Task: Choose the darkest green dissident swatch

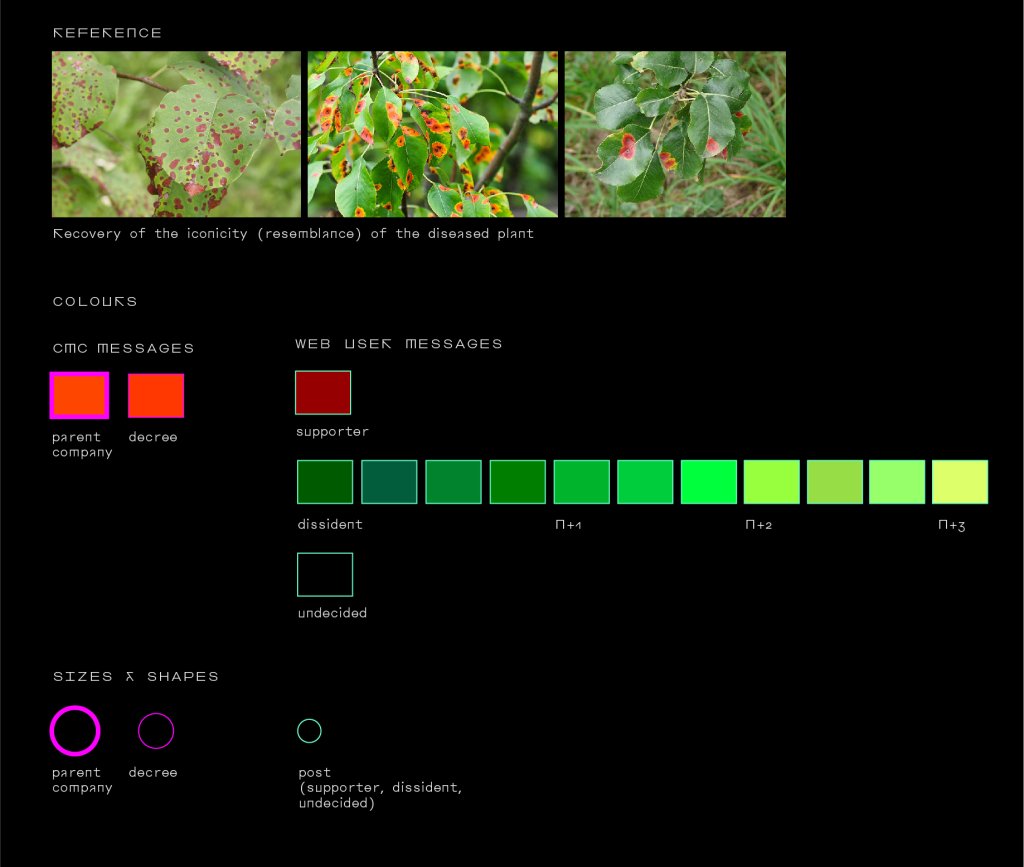Action: pyautogui.click(x=325, y=482)
